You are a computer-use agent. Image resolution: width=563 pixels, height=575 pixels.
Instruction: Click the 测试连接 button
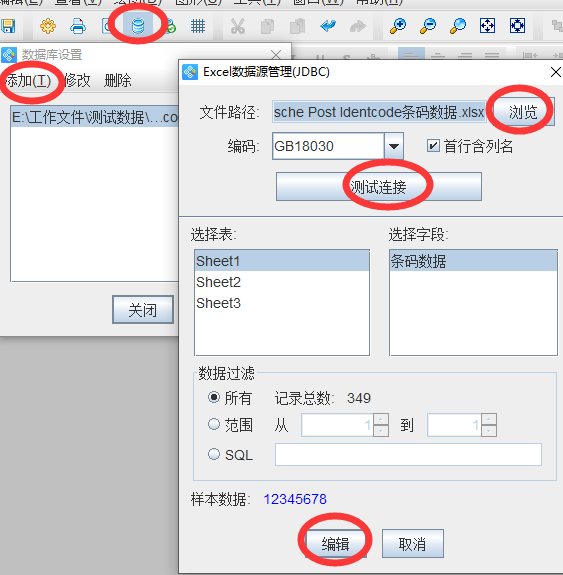(379, 187)
